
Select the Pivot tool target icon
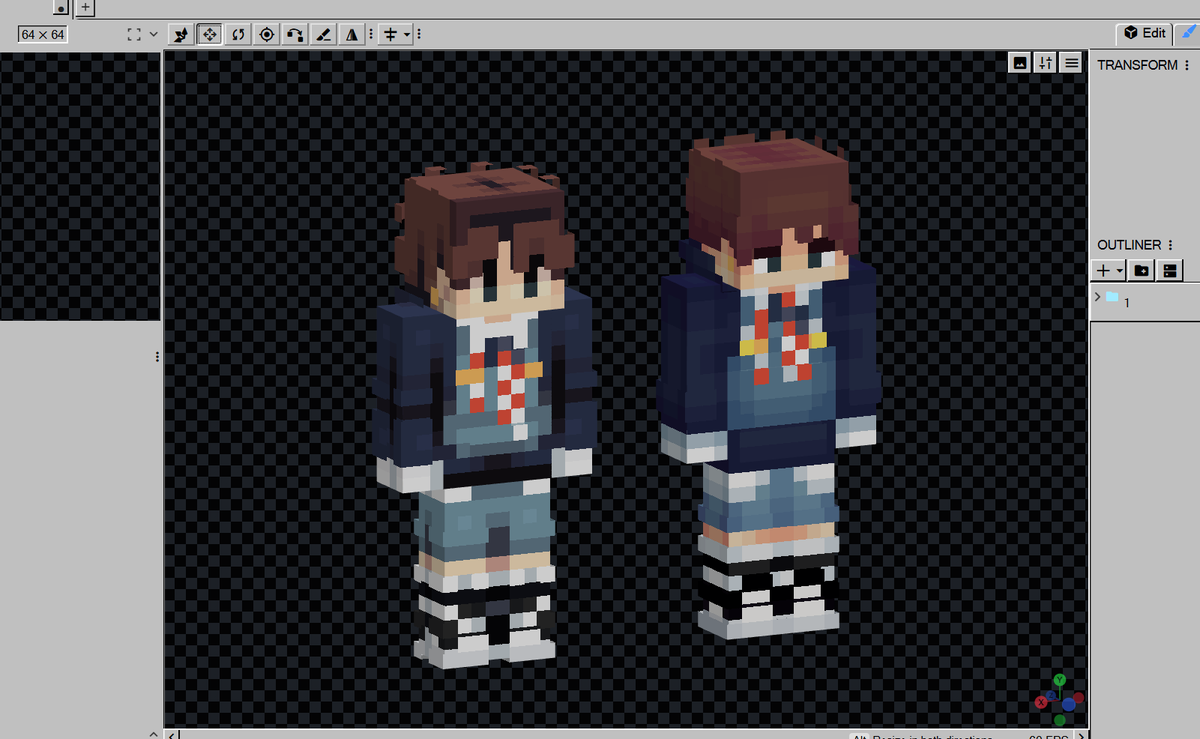[266, 34]
